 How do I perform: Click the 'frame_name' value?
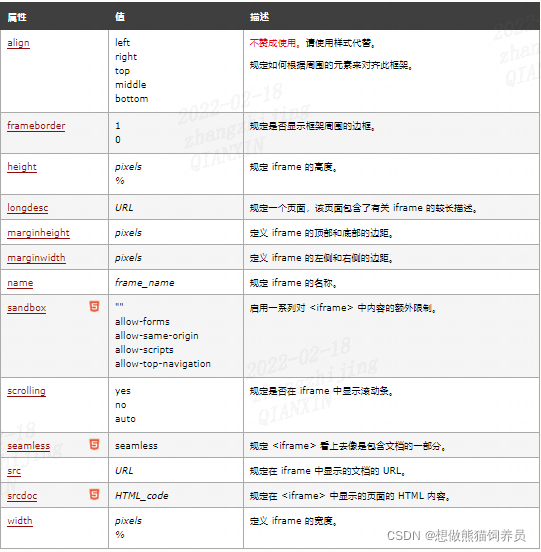[x=145, y=283]
